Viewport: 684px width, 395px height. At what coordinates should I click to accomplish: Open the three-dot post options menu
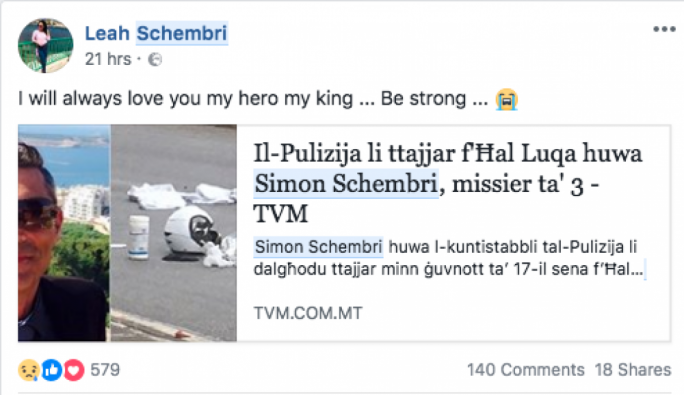tap(664, 29)
